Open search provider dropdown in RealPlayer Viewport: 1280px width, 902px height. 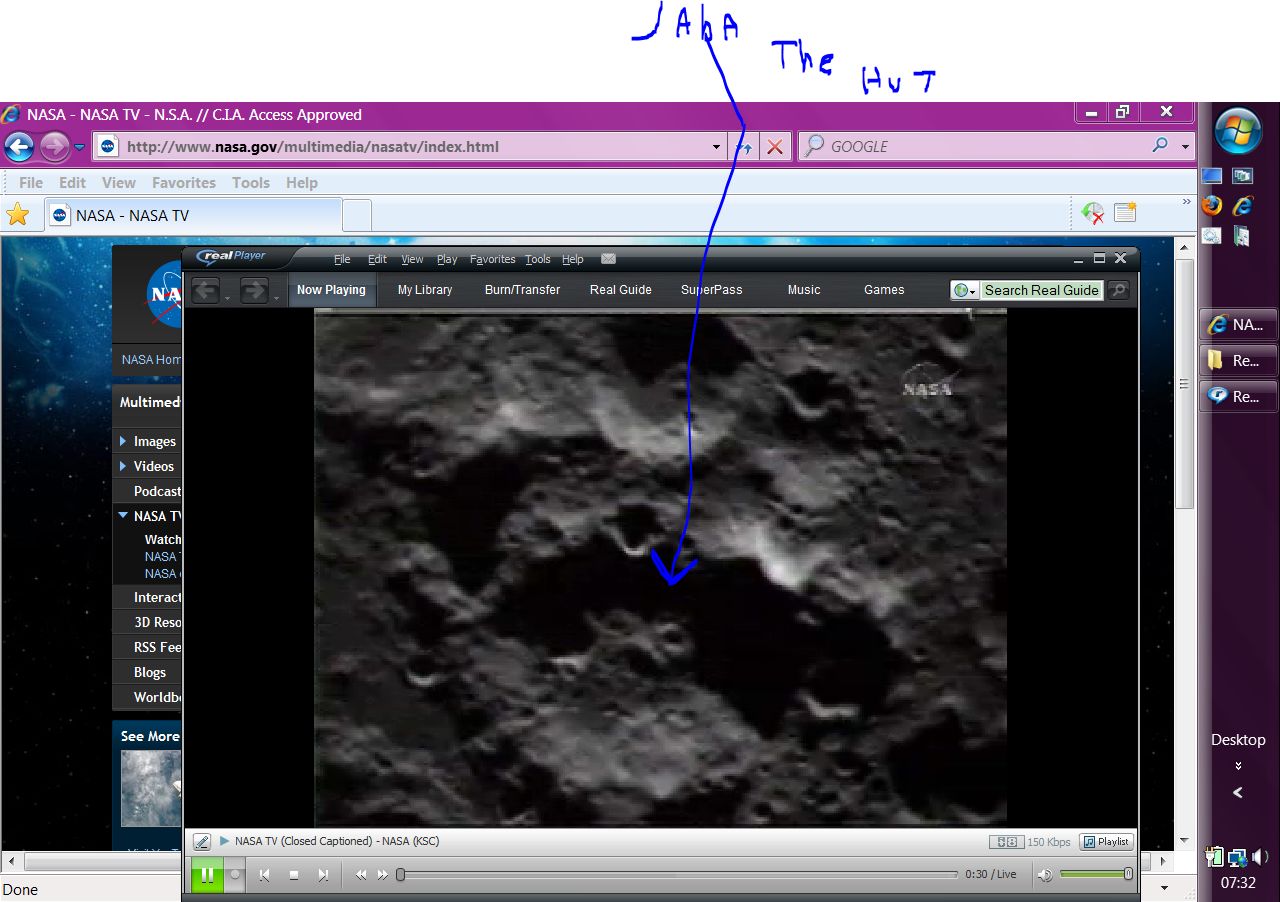pos(965,290)
